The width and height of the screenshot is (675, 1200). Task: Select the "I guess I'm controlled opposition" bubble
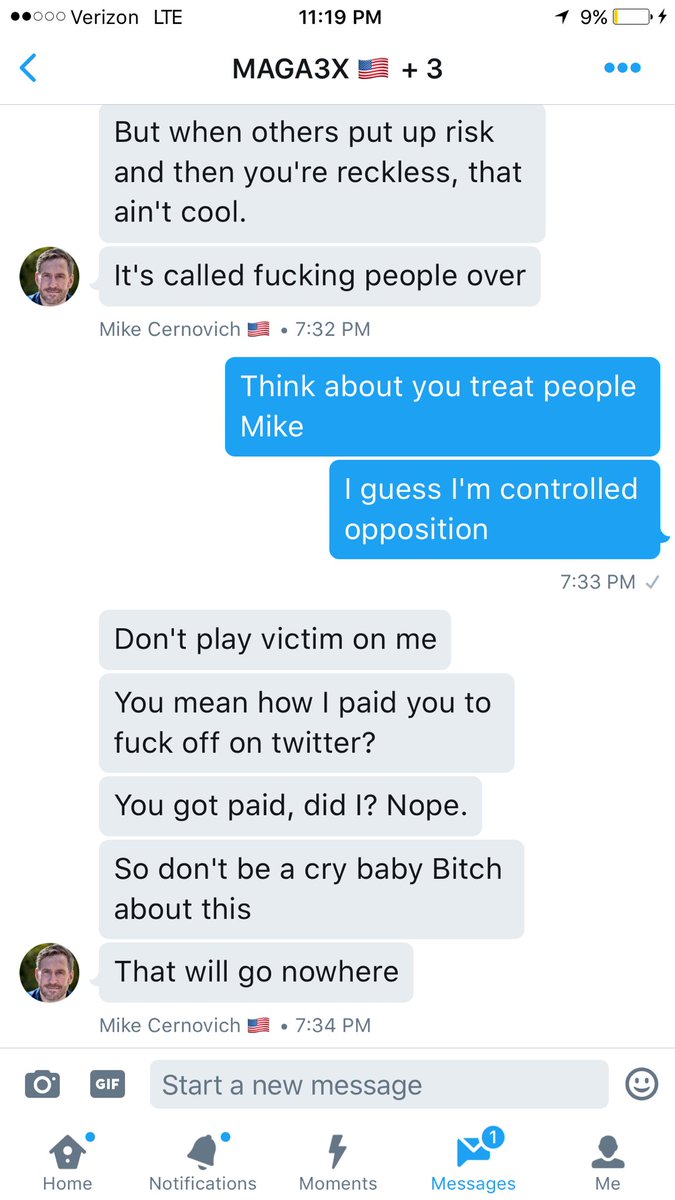495,509
